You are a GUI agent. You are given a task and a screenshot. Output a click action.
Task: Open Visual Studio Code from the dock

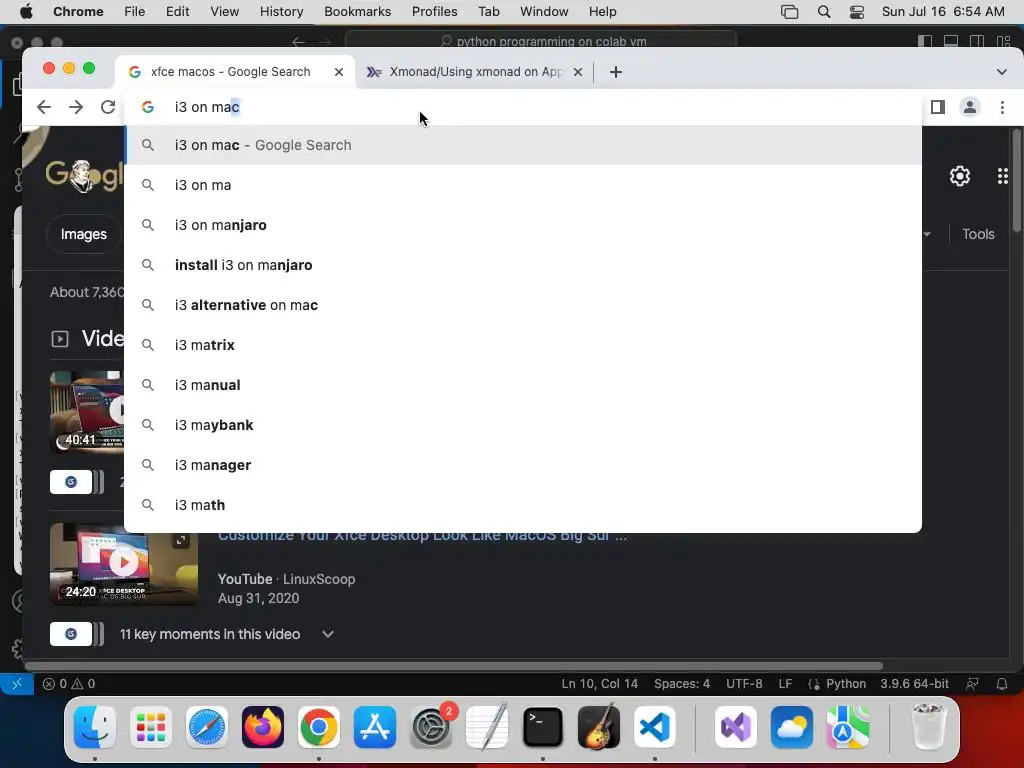pyautogui.click(x=655, y=727)
